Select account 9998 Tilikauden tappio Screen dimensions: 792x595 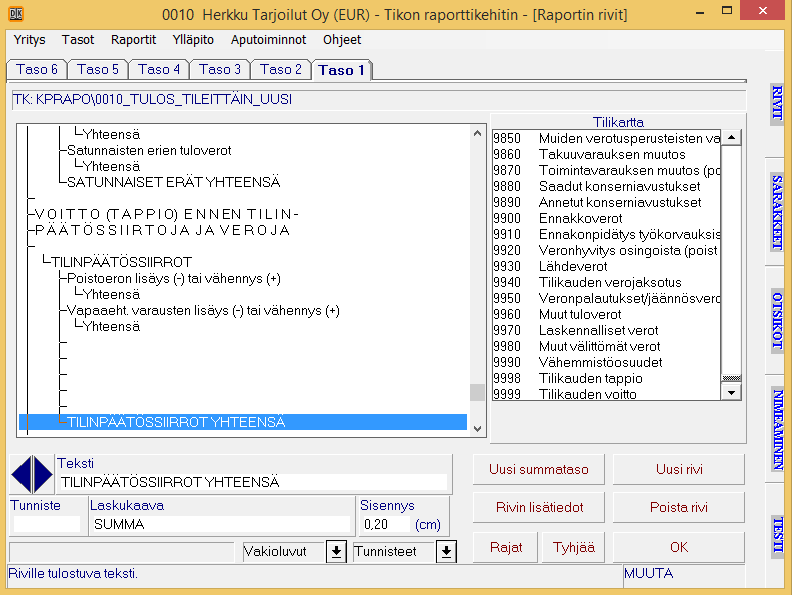pyautogui.click(x=606, y=378)
